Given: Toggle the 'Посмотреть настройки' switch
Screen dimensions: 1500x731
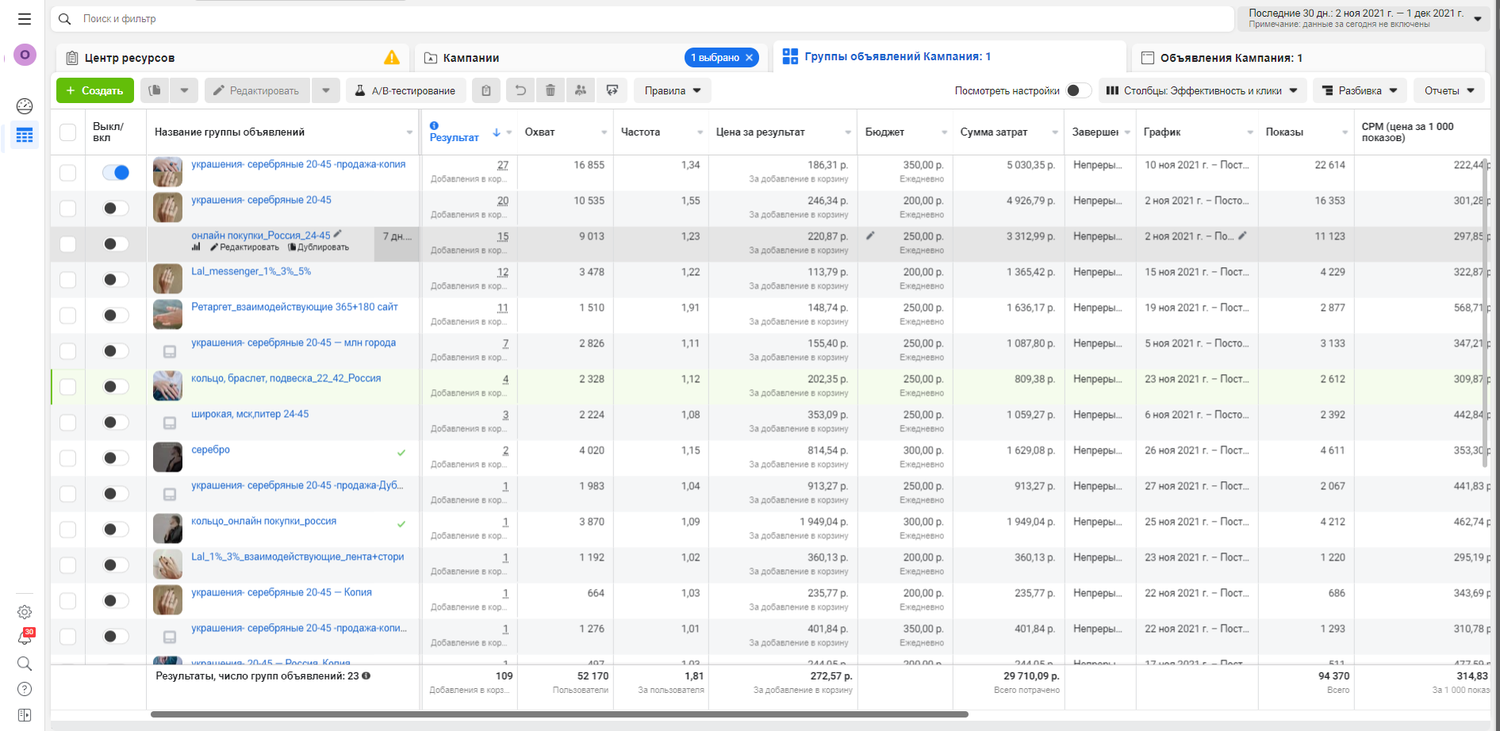Looking at the screenshot, I should (1078, 91).
